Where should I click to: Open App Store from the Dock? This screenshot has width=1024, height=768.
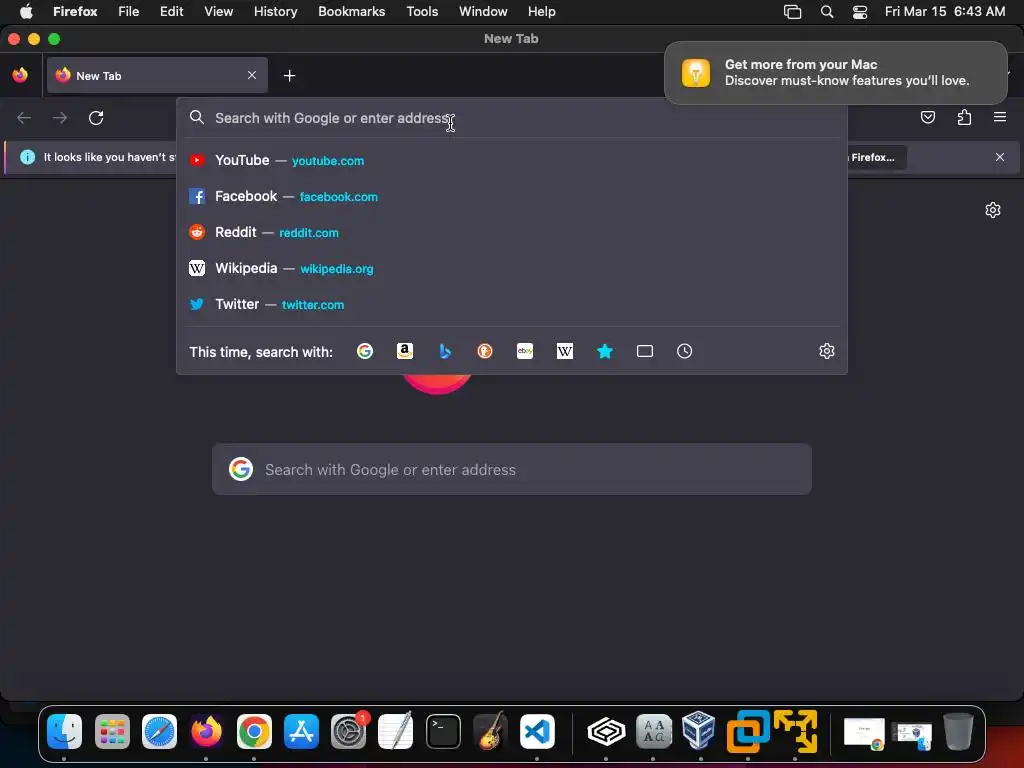point(301,731)
